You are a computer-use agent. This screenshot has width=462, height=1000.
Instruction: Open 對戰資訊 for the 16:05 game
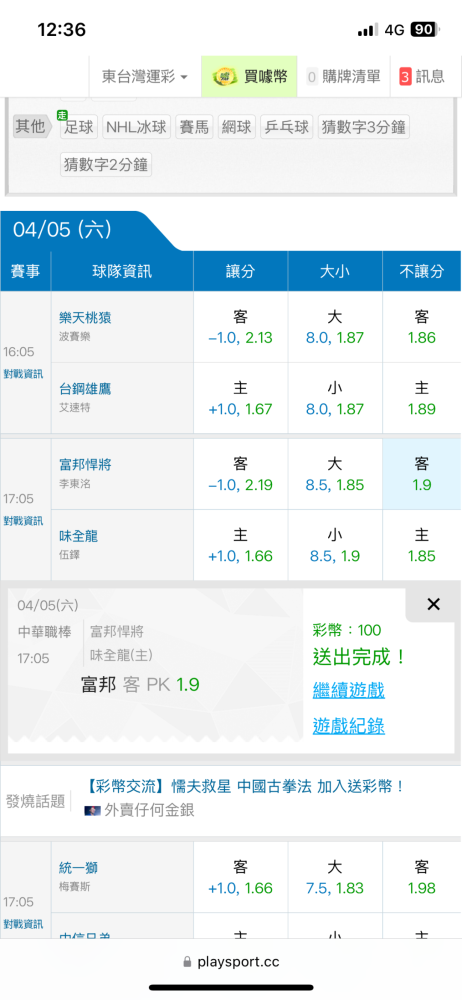point(23,374)
